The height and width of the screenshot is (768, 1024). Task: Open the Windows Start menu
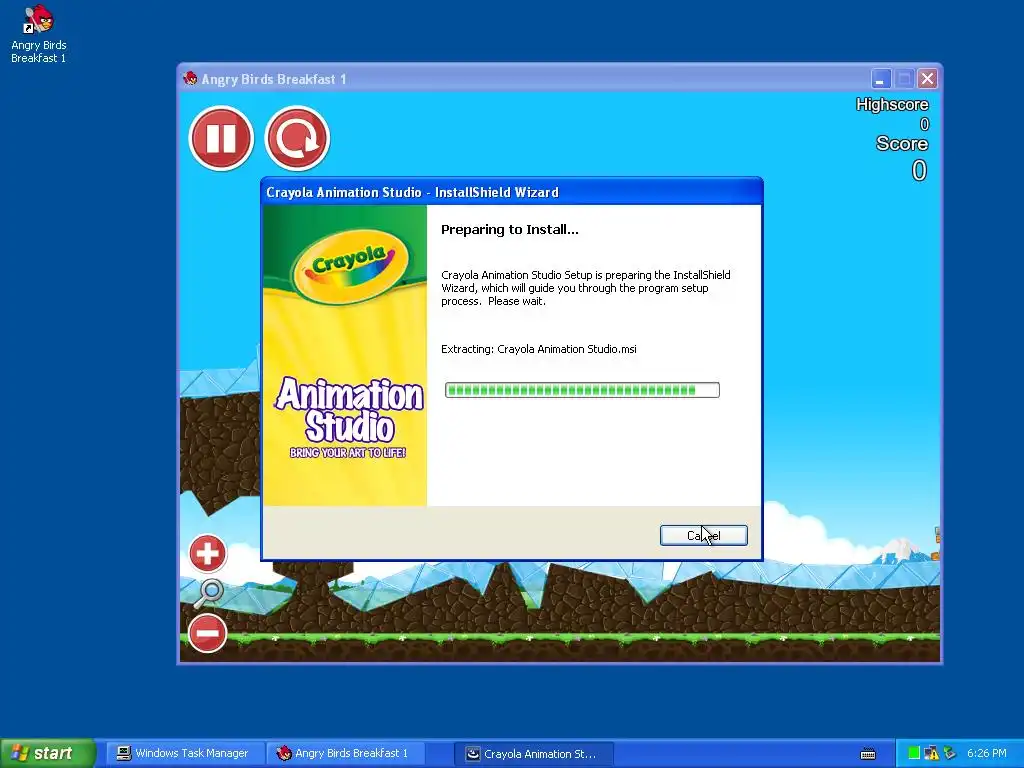(x=47, y=753)
